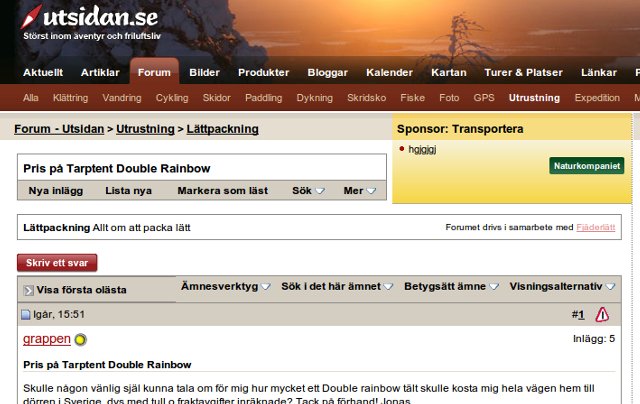Open Sök i det här ämnet dropdown
This screenshot has width=640, height=404.
click(337, 287)
